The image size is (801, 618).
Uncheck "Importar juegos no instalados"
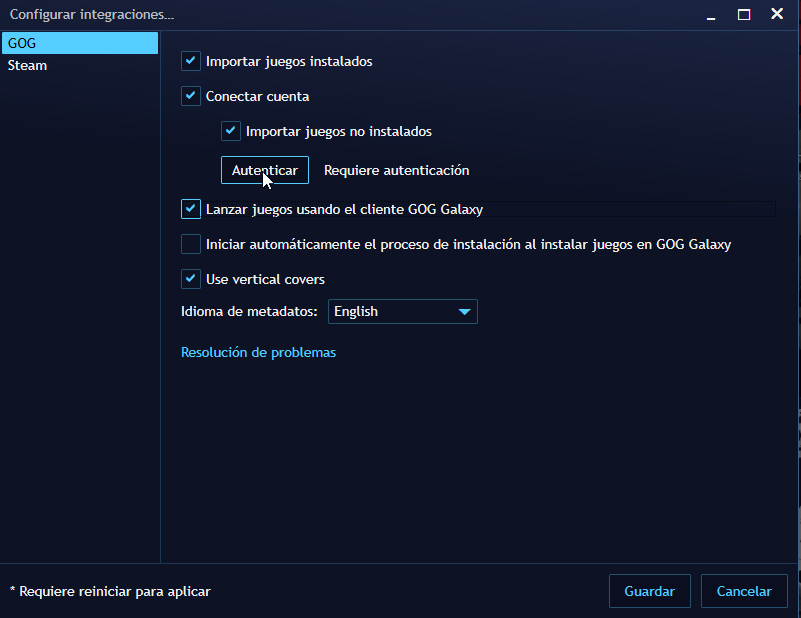pyautogui.click(x=231, y=131)
